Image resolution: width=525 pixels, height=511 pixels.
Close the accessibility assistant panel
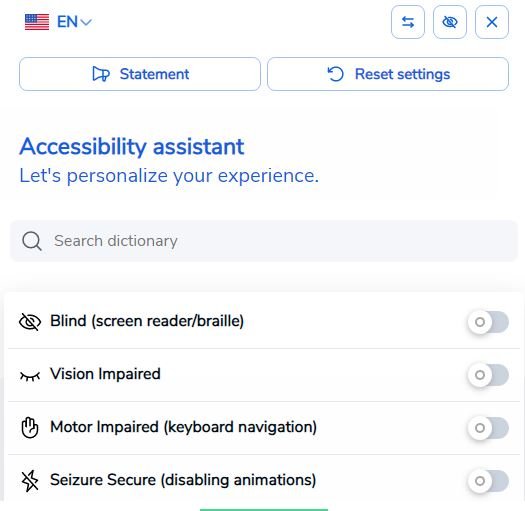tap(492, 22)
